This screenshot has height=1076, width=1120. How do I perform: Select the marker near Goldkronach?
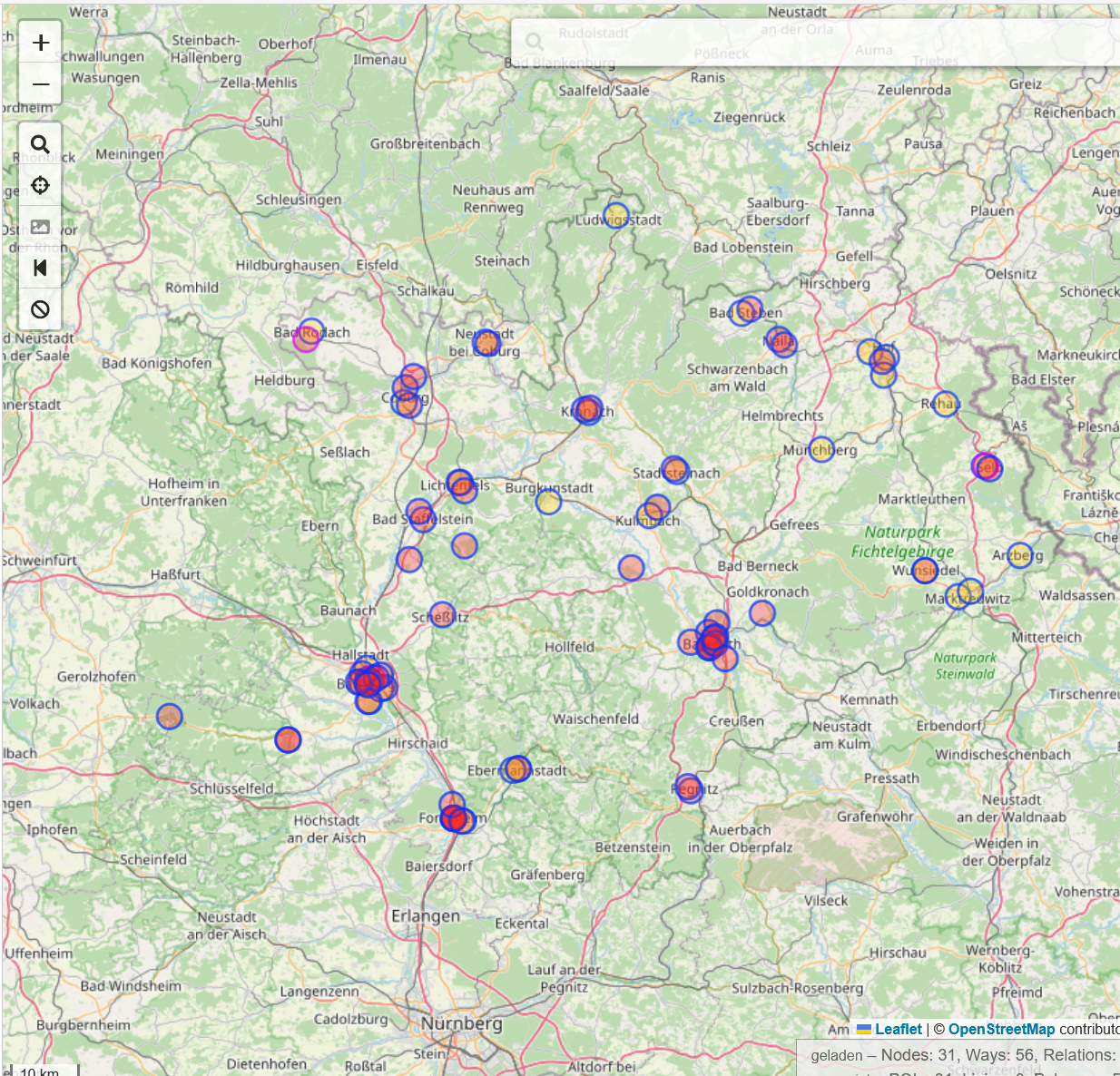click(x=762, y=613)
